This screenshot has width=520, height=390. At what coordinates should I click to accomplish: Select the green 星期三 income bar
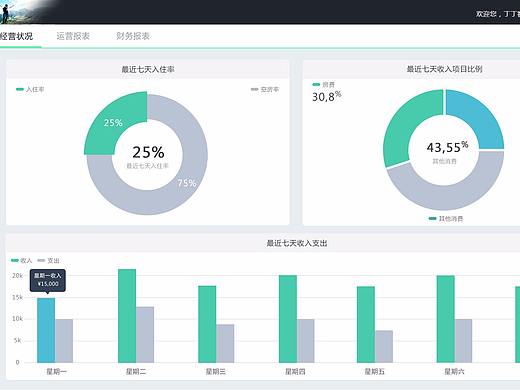pyautogui.click(x=207, y=324)
